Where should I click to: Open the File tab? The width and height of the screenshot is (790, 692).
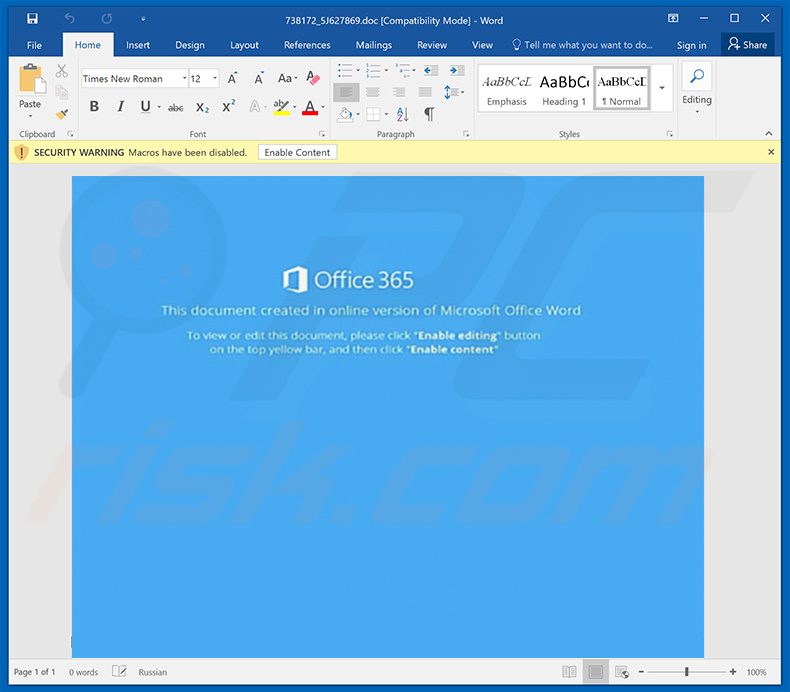(34, 45)
